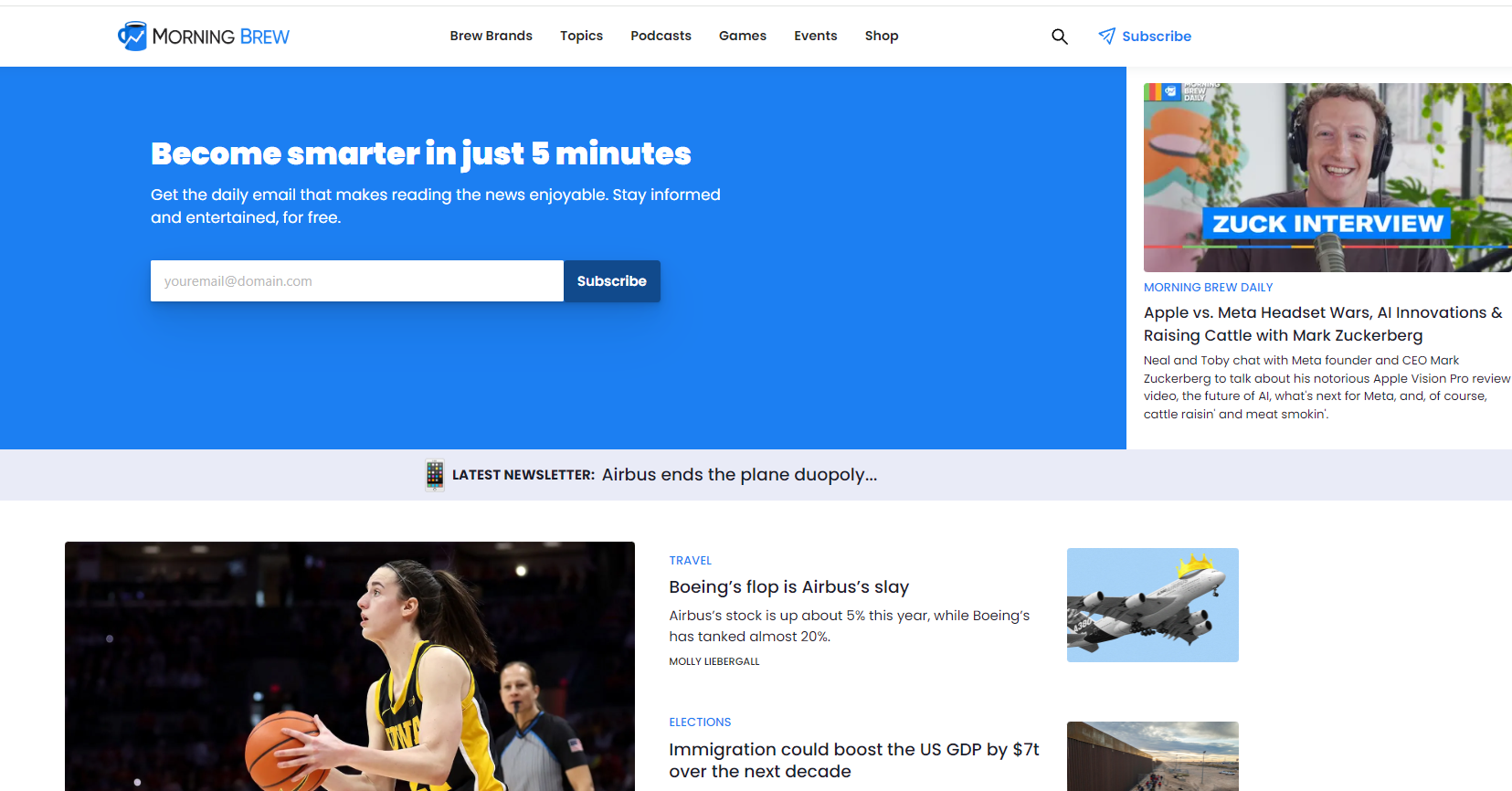Open the airplane with crown thumbnail
Image resolution: width=1512 pixels, height=791 pixels.
coord(1153,605)
